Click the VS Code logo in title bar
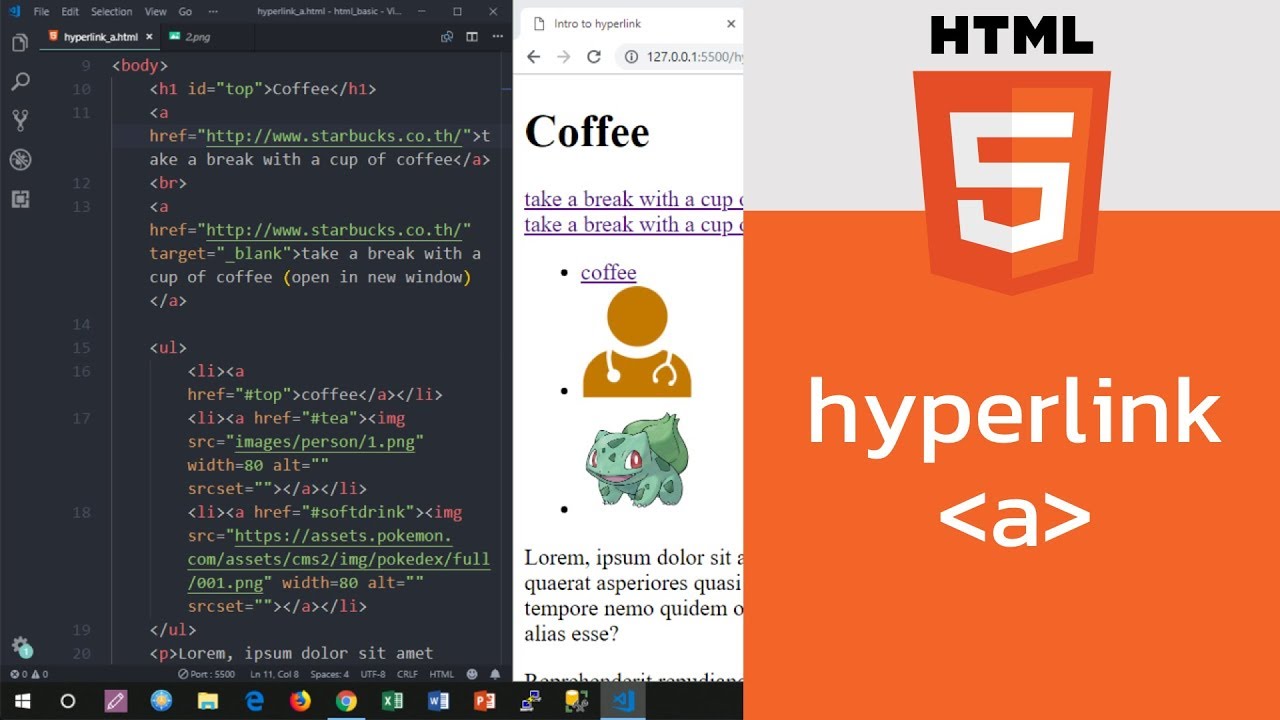Viewport: 1280px width, 720px height. click(13, 11)
